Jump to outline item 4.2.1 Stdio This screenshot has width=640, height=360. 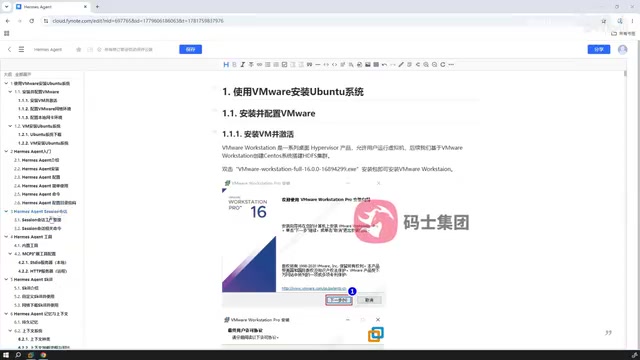42,262
